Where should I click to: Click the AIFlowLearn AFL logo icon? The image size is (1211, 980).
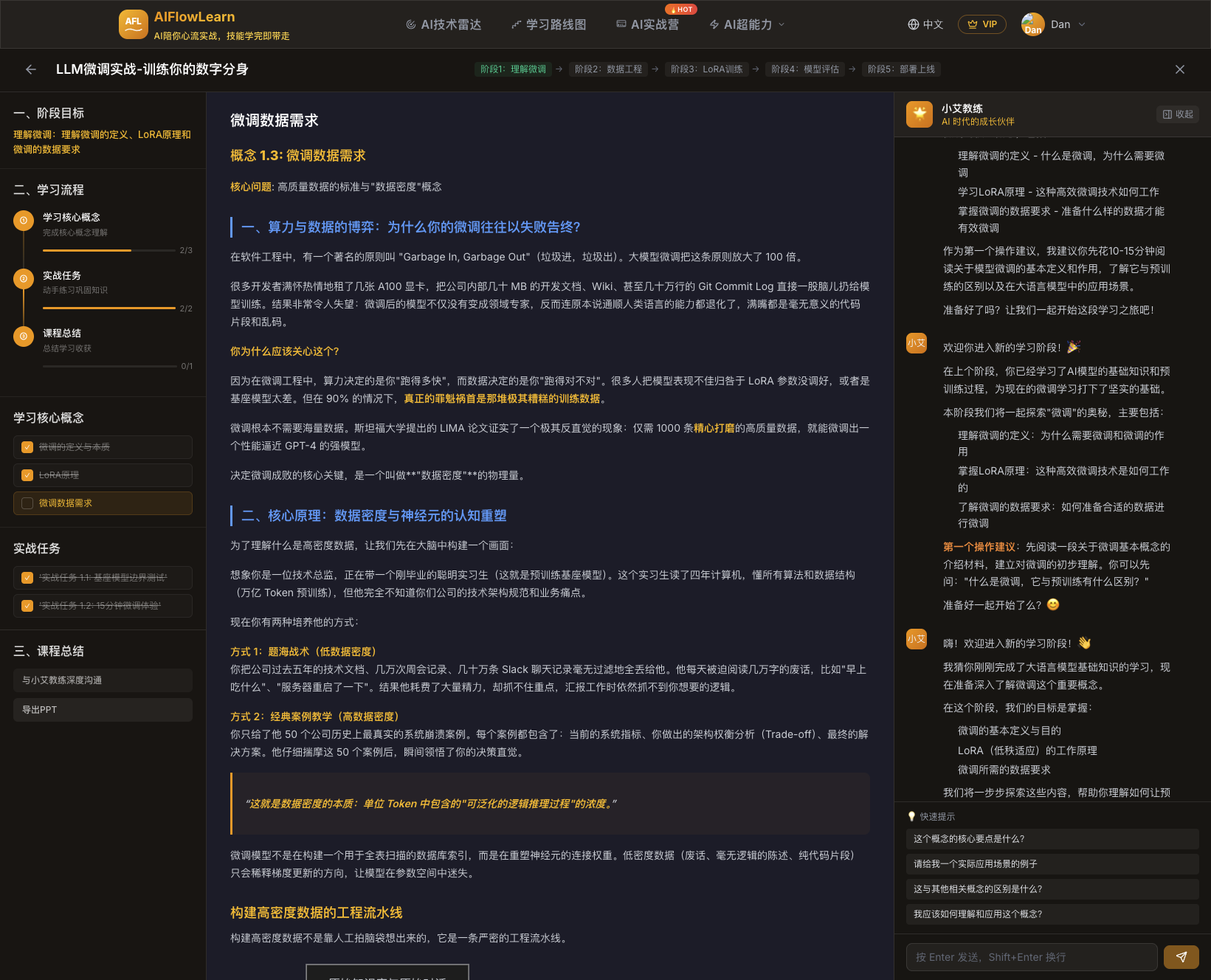(133, 24)
